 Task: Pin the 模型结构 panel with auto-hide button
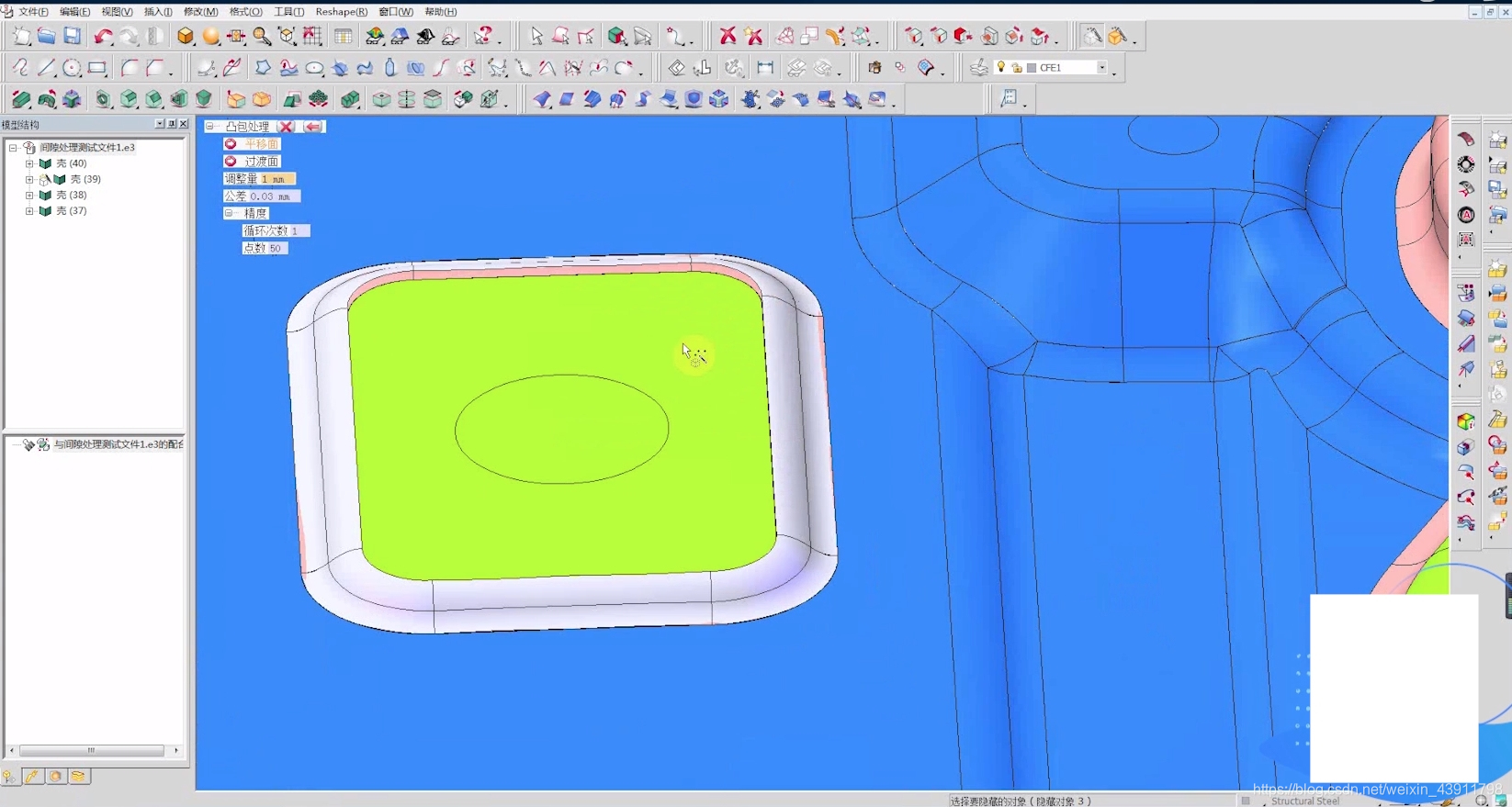point(171,124)
